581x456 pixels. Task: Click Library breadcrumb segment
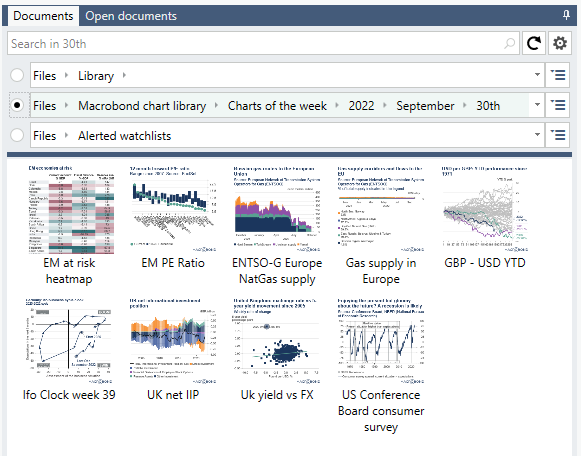96,76
